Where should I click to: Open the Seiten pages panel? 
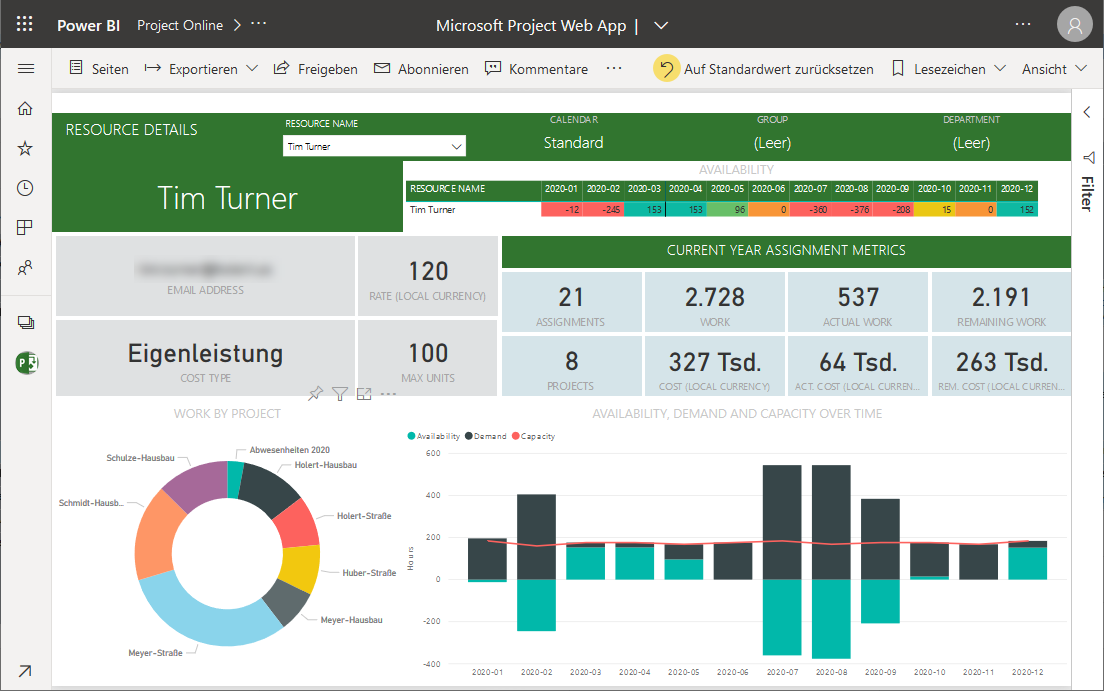99,68
